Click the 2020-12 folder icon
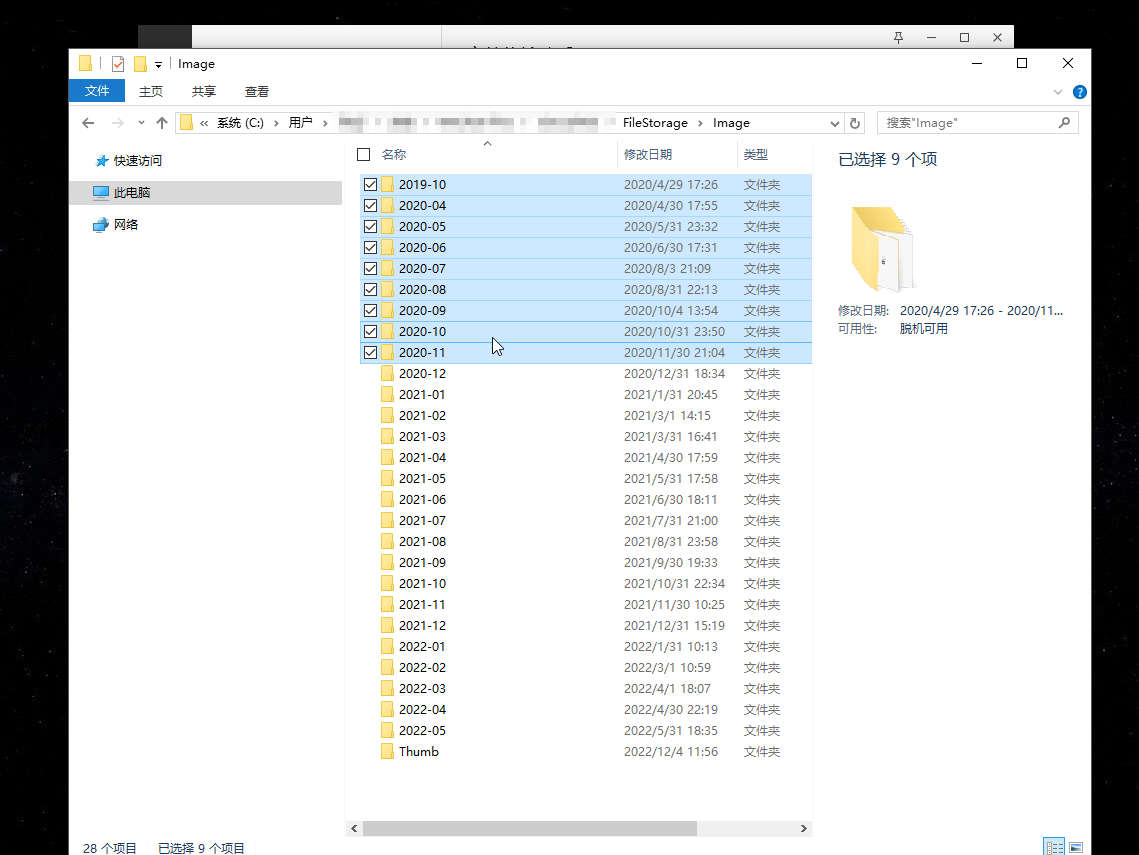This screenshot has width=1139, height=855. pyautogui.click(x=387, y=373)
